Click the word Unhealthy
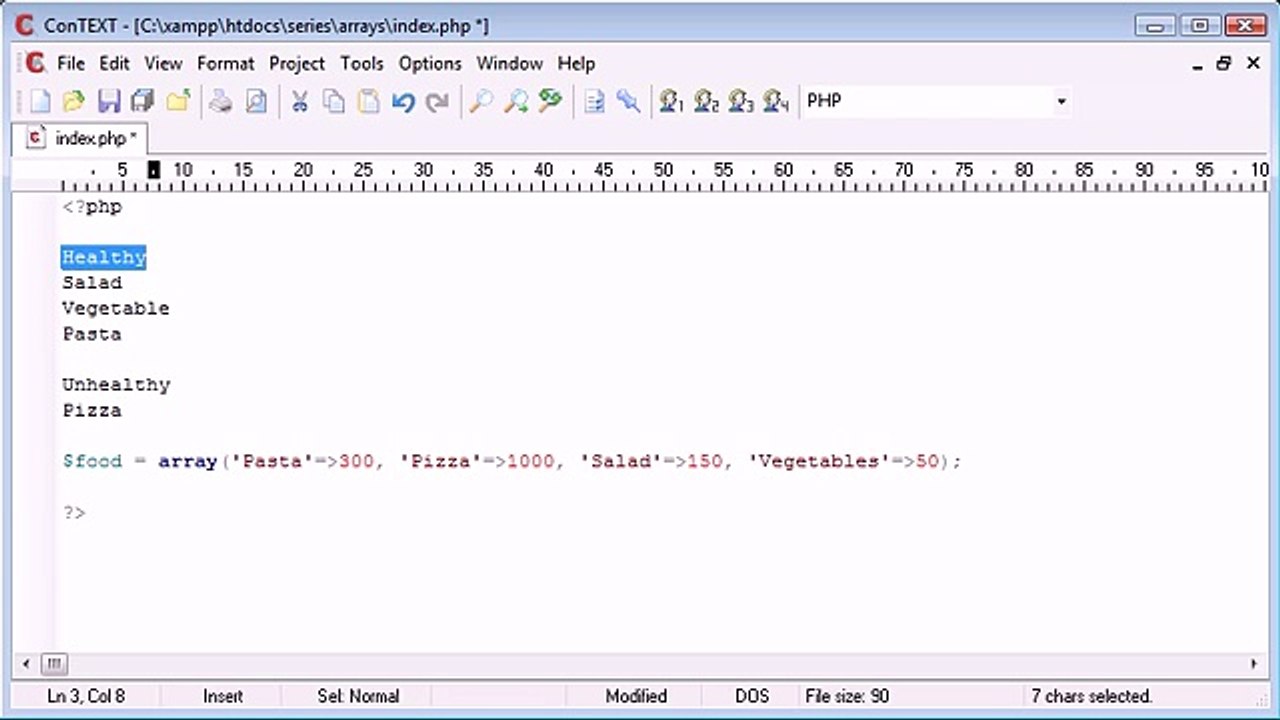 116,385
